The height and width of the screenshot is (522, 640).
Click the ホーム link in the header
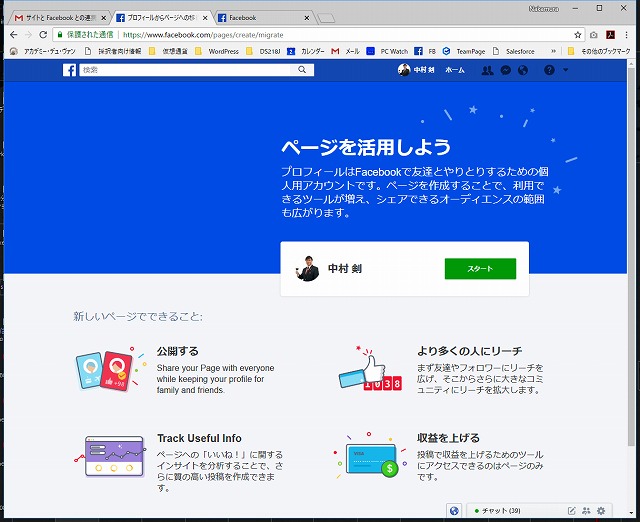455,70
